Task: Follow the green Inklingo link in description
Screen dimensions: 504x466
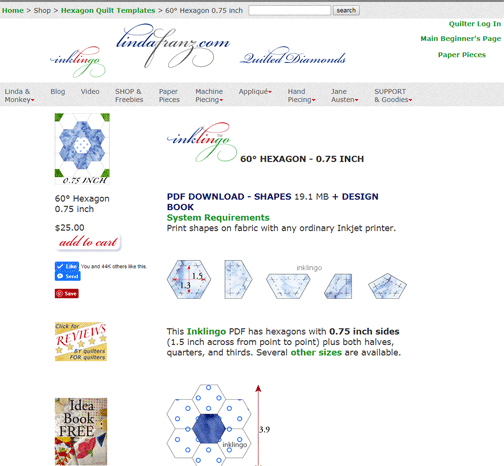Action: [x=206, y=331]
